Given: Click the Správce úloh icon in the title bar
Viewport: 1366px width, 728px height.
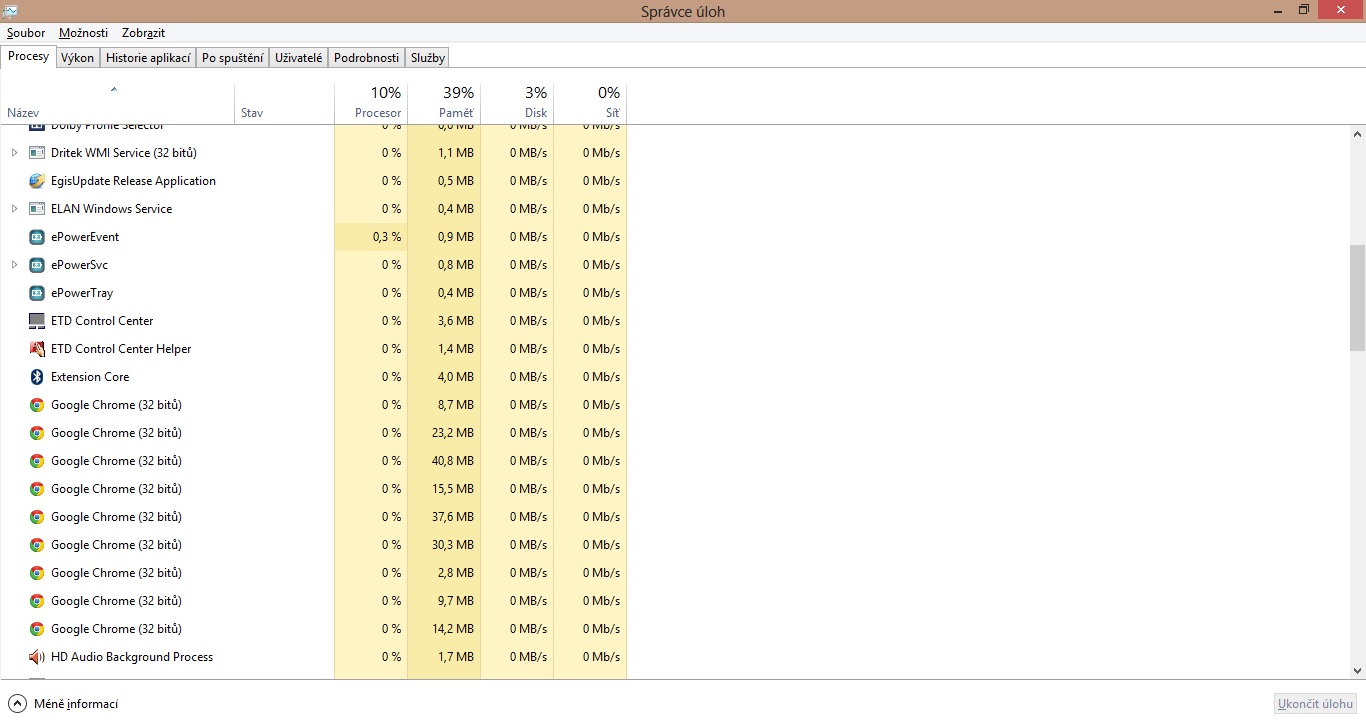Looking at the screenshot, I should coord(10,11).
